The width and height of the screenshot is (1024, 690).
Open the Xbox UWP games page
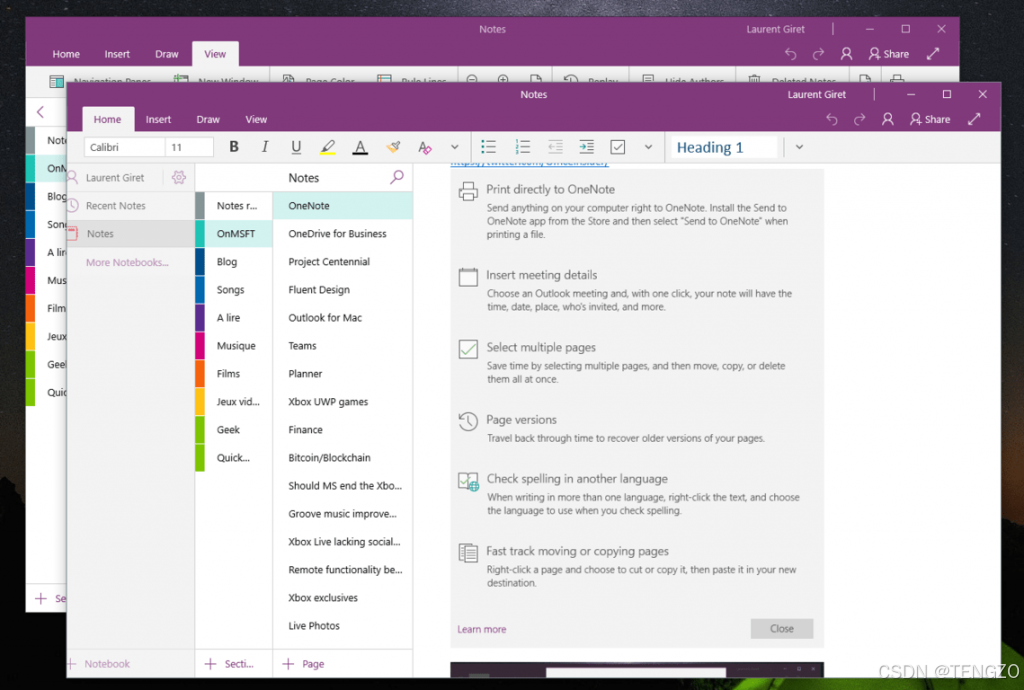(x=343, y=402)
